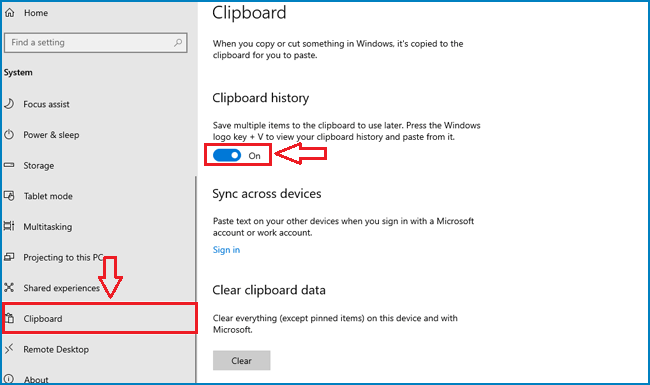Click the search magnifier icon
Screen dimensions: 650x385
(x=178, y=42)
